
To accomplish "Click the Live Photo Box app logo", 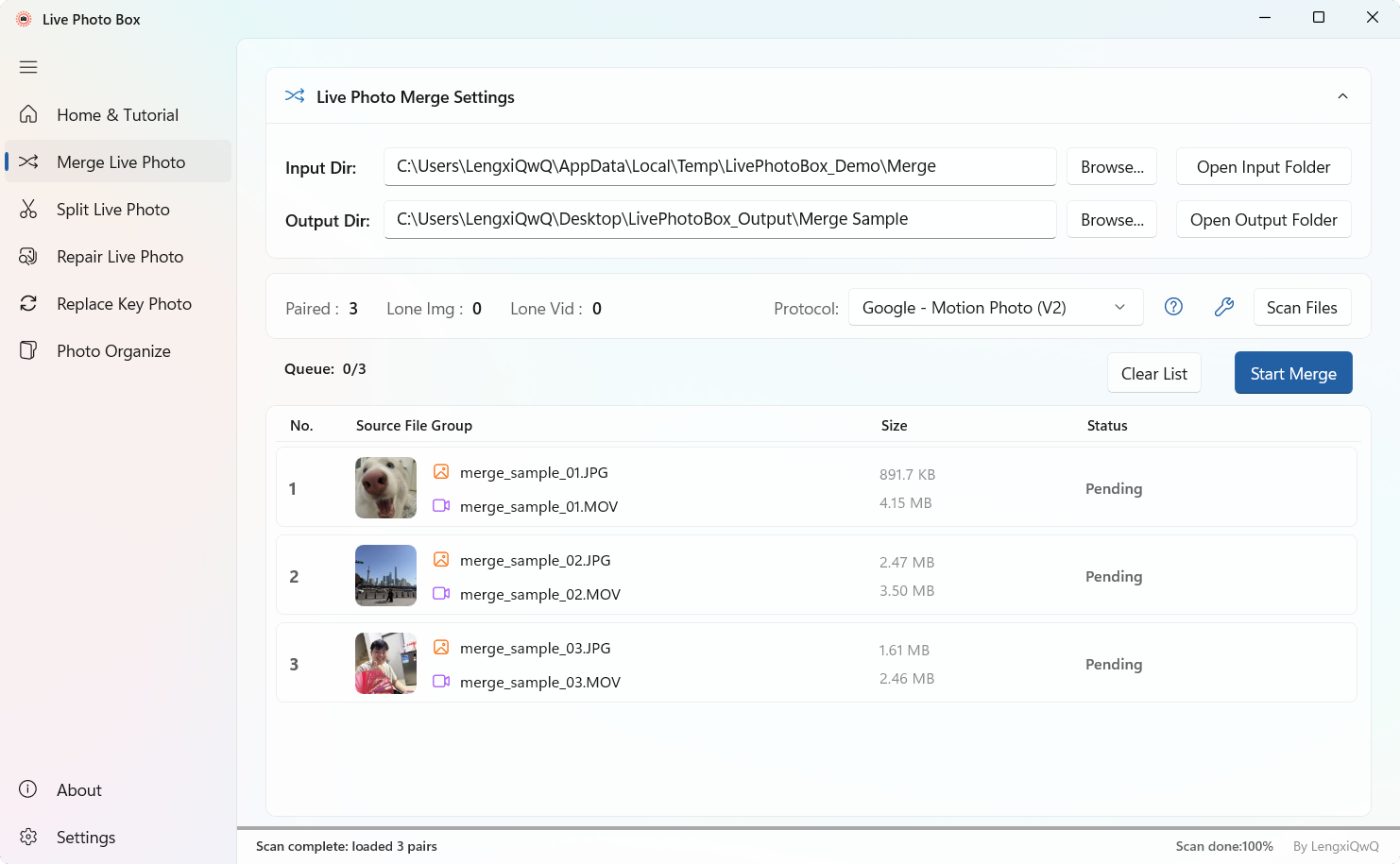I will 24,19.
